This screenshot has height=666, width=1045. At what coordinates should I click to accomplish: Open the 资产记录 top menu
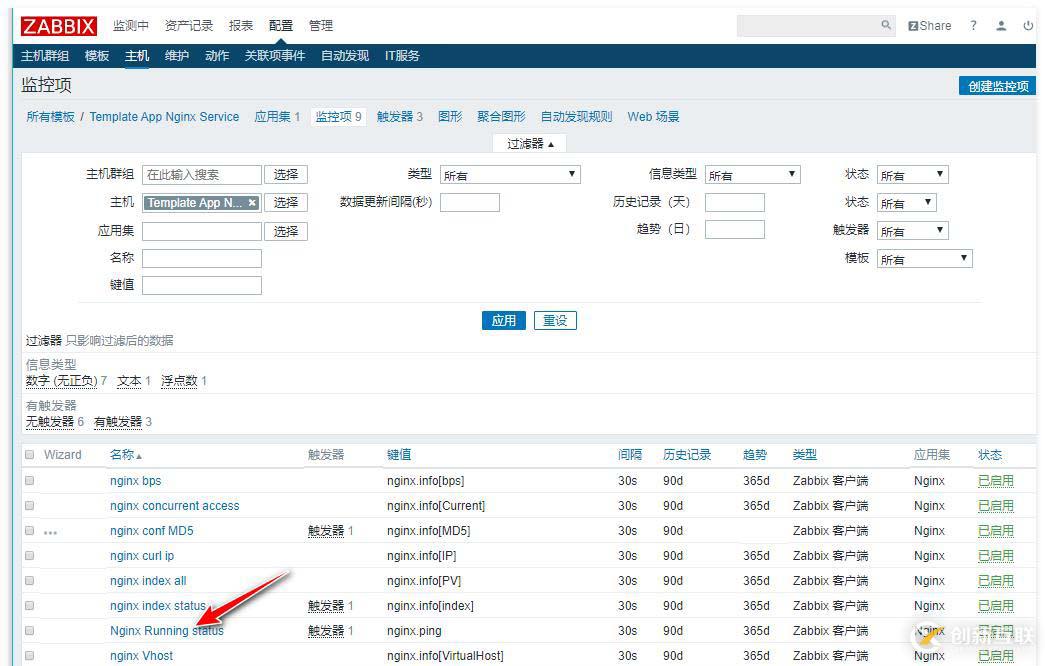pos(189,25)
